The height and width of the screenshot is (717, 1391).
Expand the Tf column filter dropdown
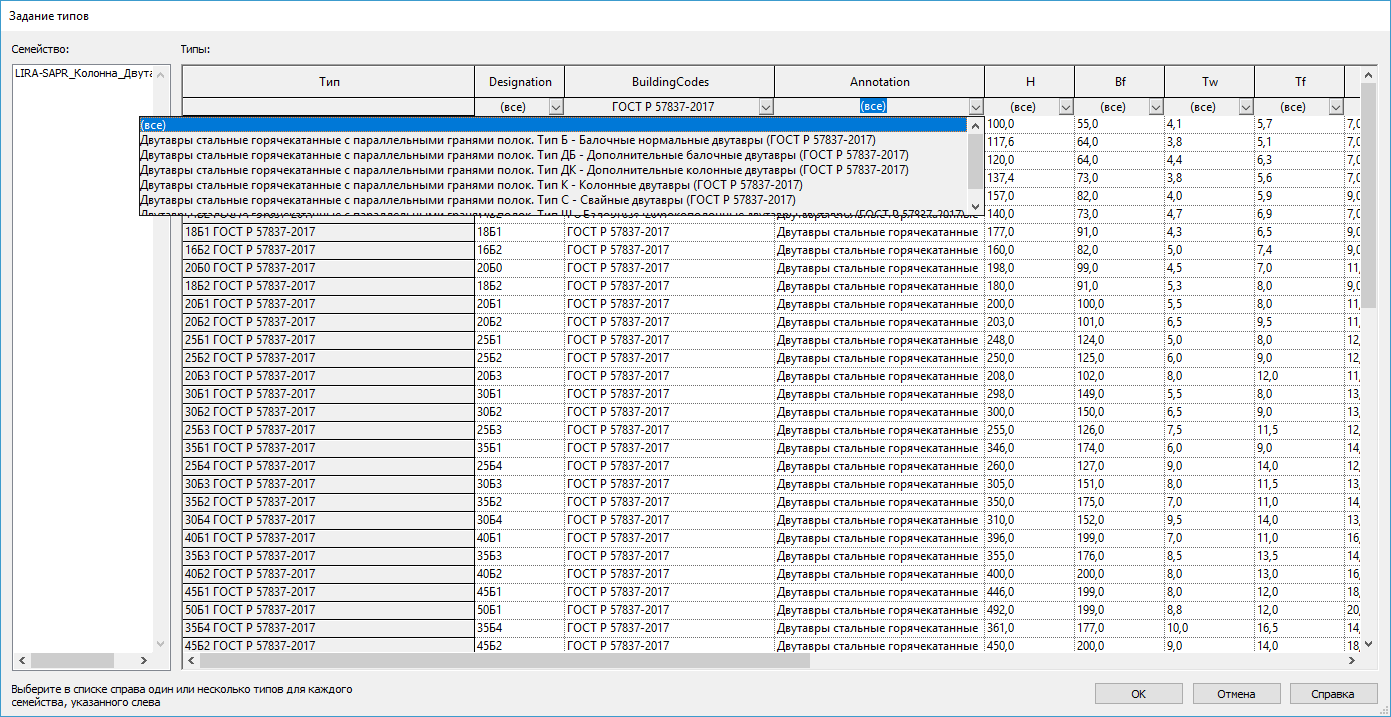(x=1336, y=106)
